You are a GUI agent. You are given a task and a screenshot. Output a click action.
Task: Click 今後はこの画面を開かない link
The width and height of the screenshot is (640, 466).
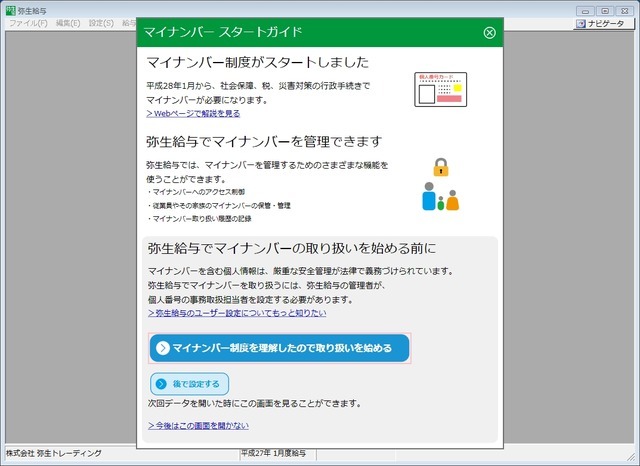pos(198,426)
